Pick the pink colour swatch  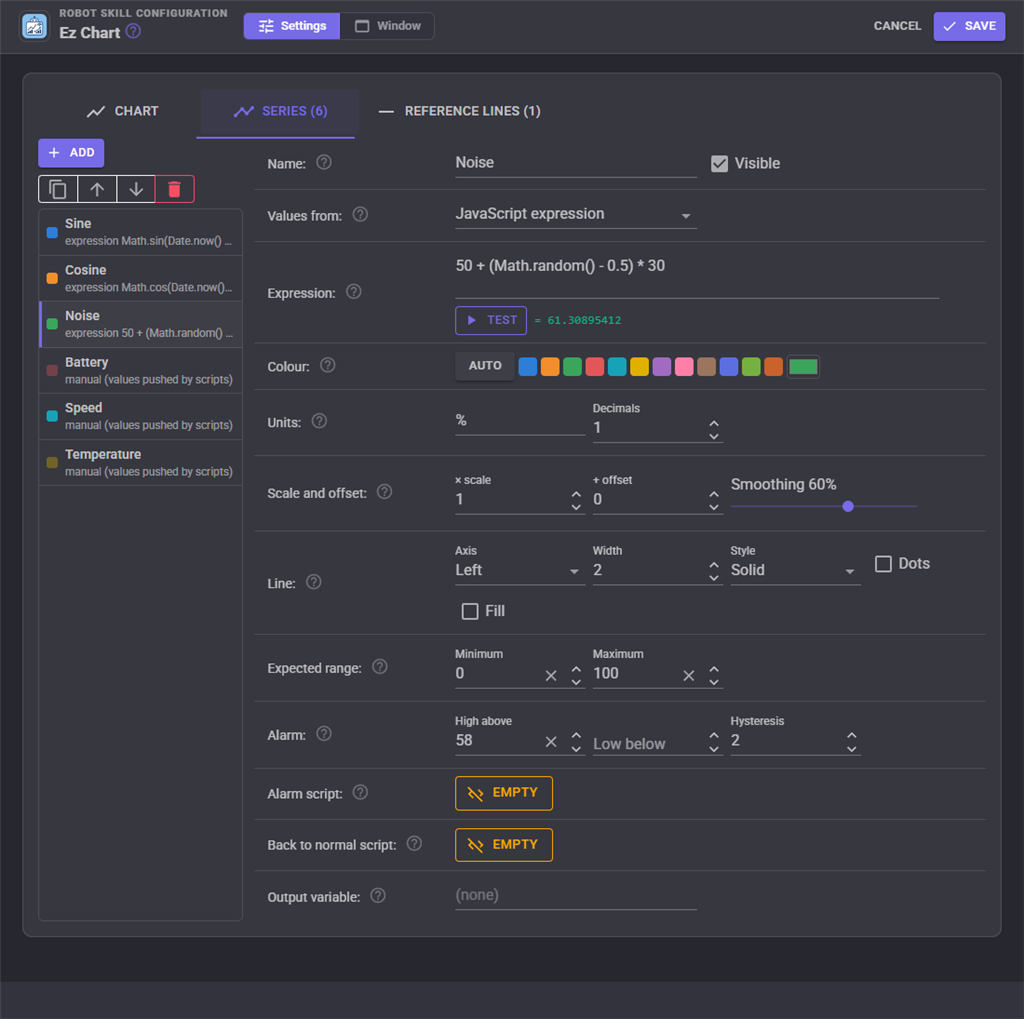tap(684, 366)
